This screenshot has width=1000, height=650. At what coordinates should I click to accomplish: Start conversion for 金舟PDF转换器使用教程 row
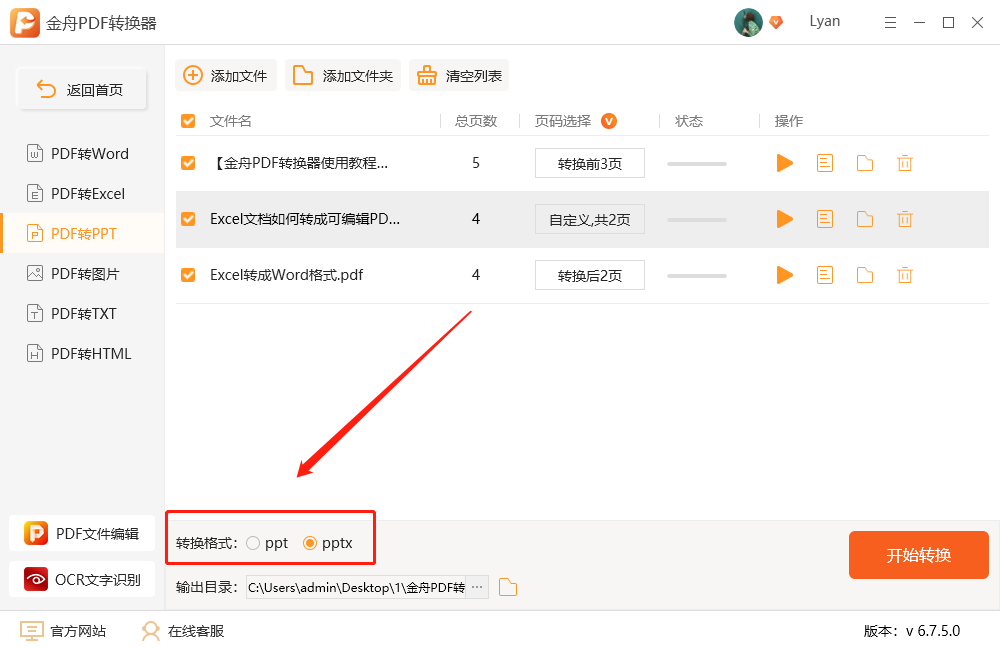point(784,163)
